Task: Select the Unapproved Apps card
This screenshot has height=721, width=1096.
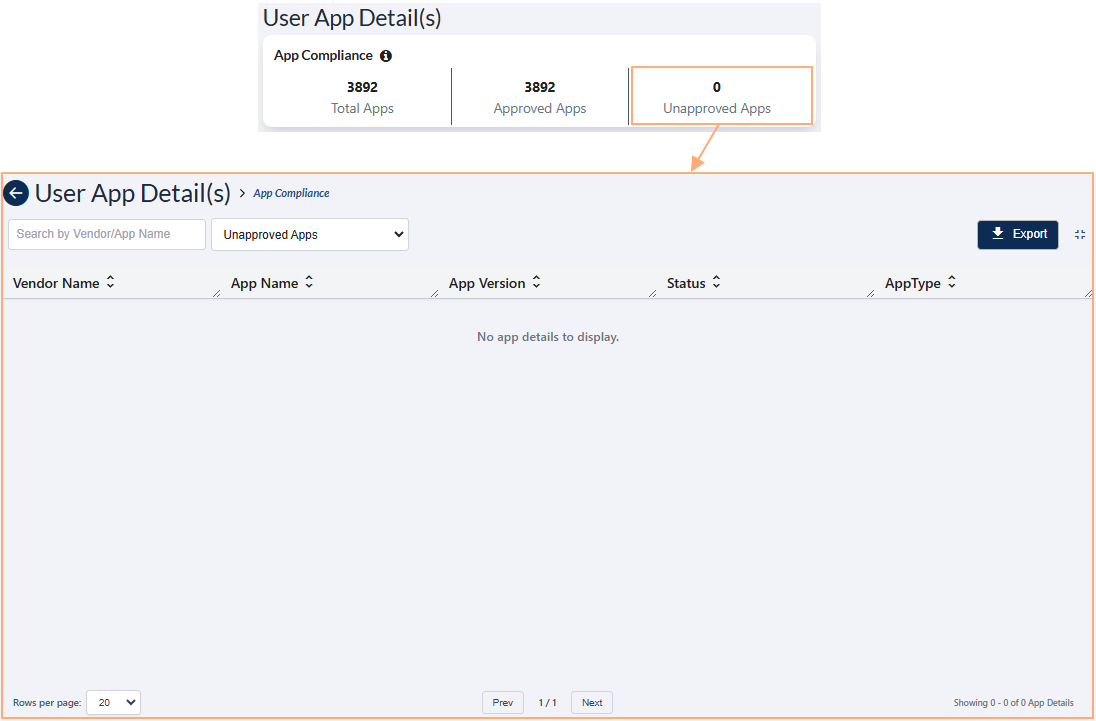Action: 717,96
